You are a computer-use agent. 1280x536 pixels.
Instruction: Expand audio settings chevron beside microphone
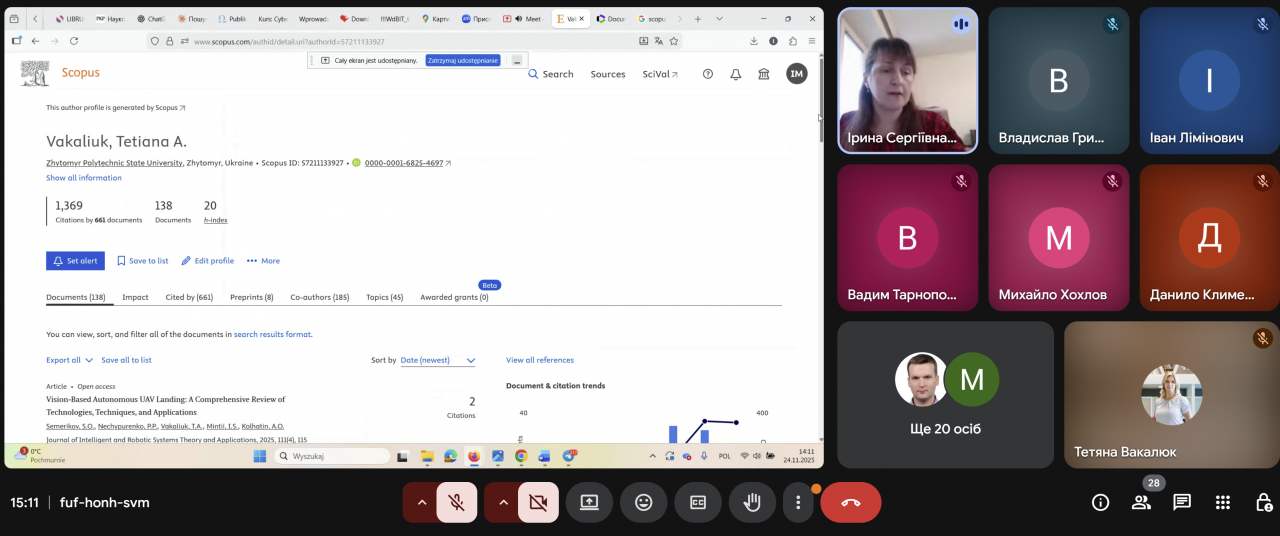coord(421,502)
